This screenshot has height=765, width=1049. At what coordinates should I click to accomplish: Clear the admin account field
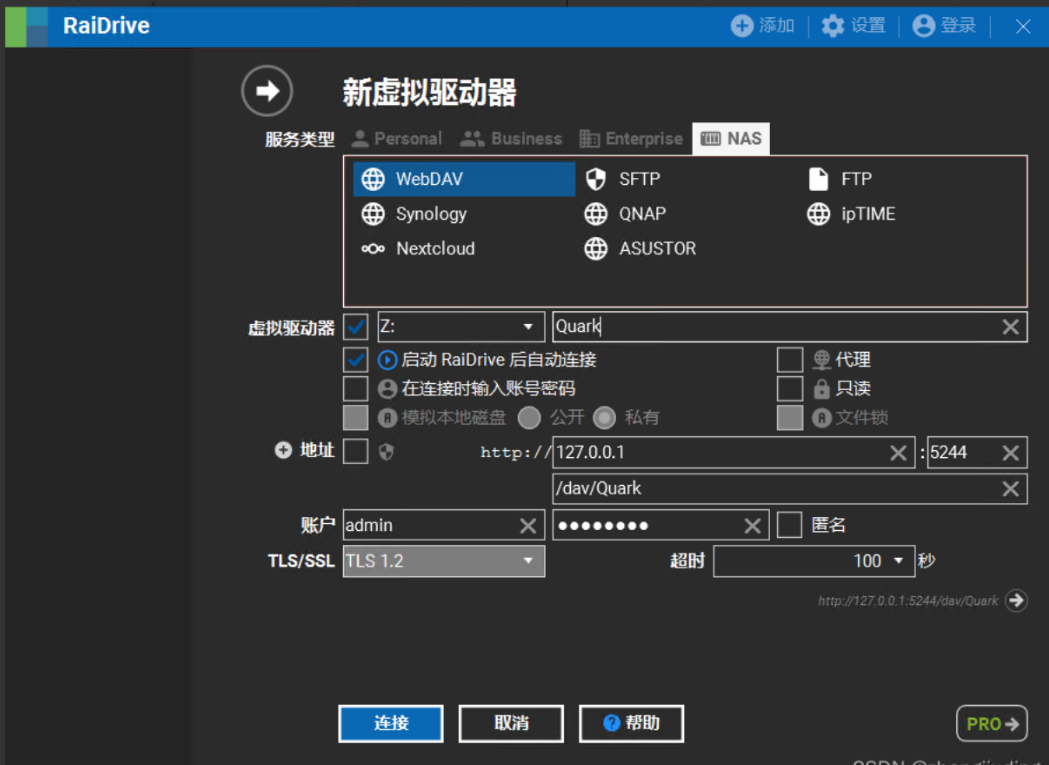pos(528,526)
